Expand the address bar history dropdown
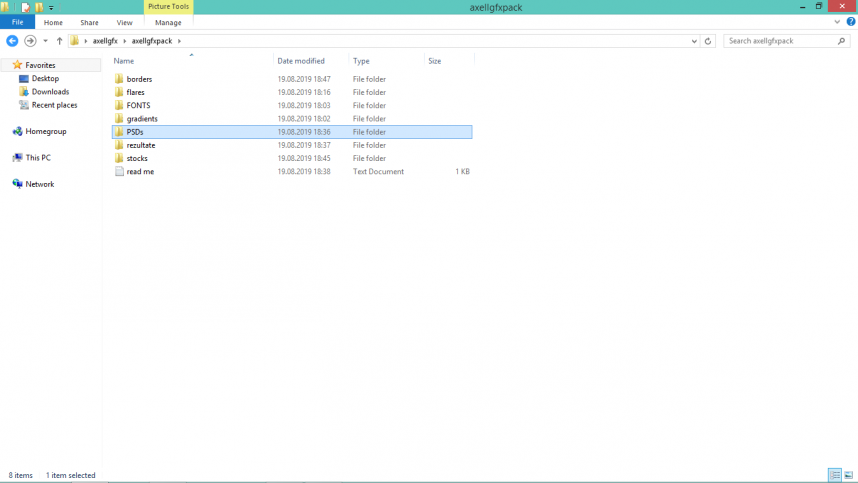This screenshot has height=483, width=858. pyautogui.click(x=694, y=41)
